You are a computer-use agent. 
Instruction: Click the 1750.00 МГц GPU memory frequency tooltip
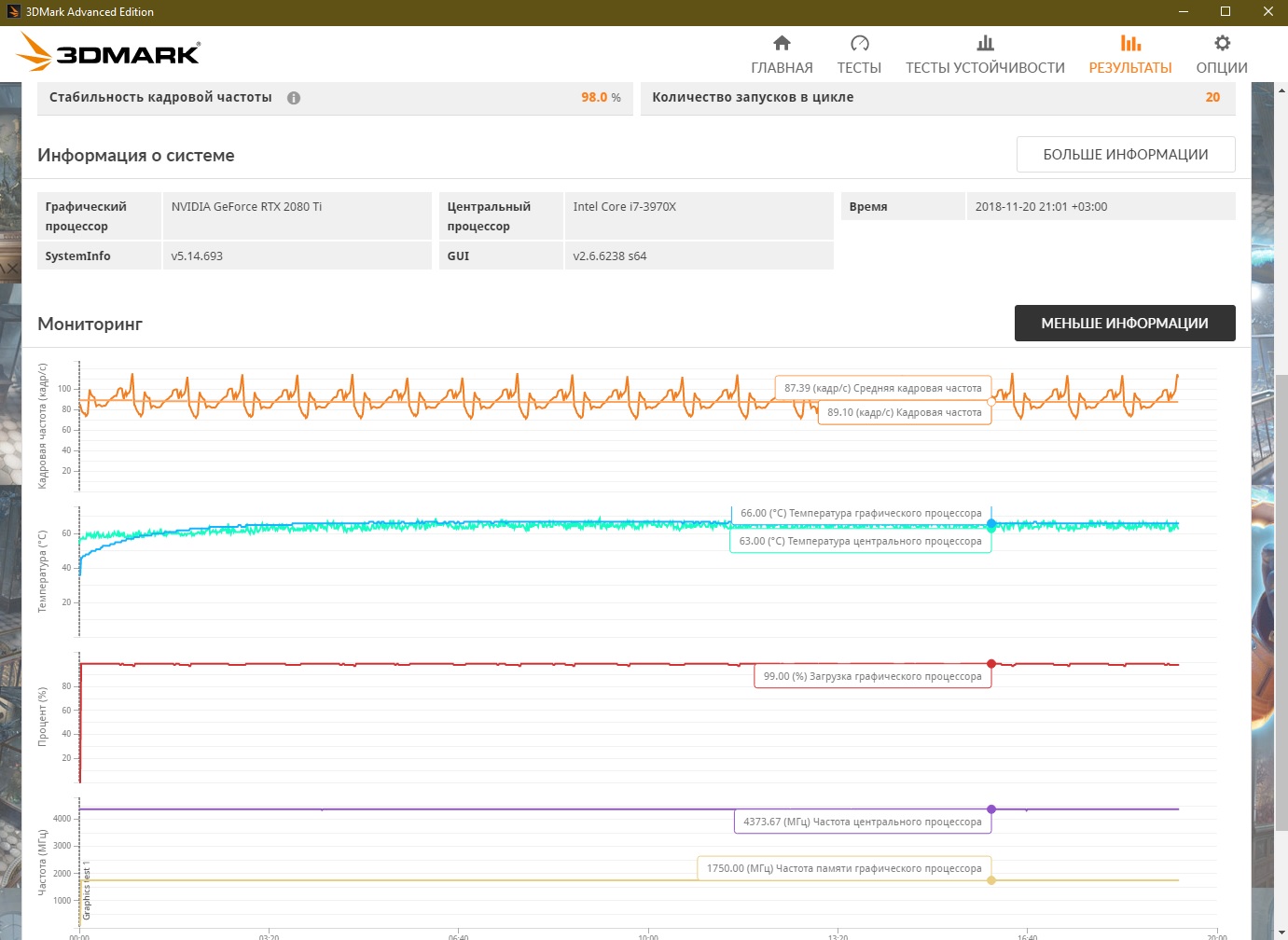844,868
